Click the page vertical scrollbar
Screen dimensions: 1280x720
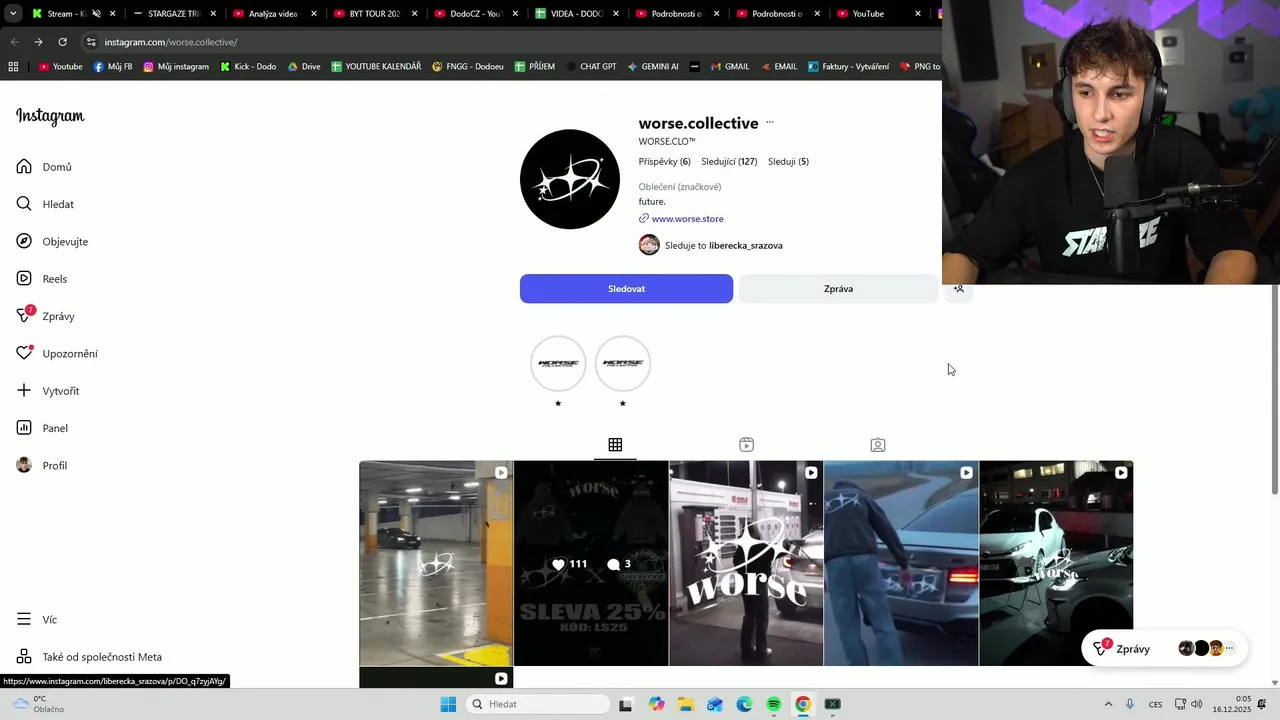(1274, 390)
